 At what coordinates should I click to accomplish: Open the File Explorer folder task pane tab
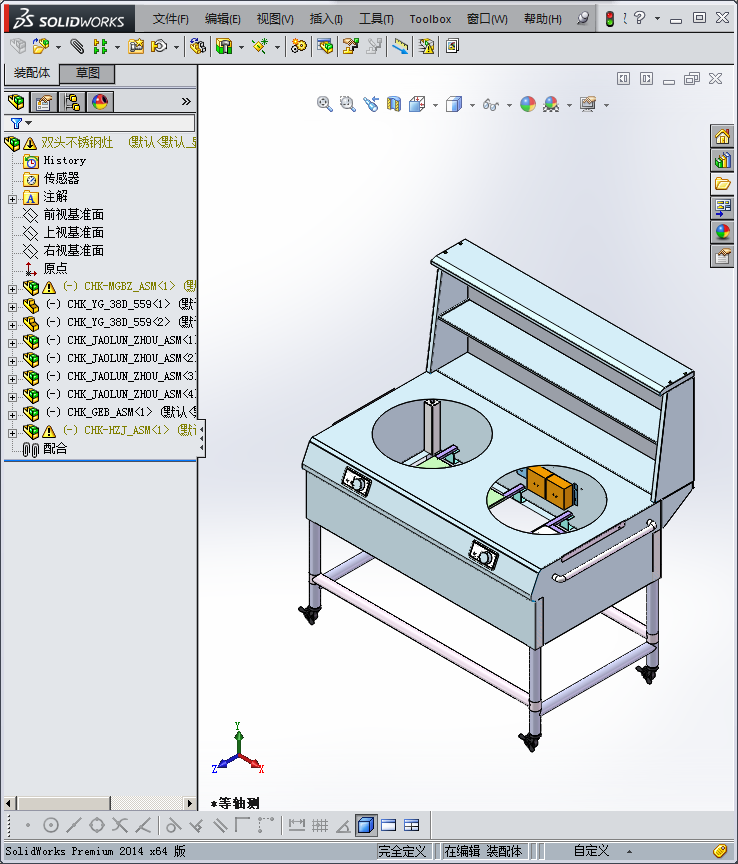click(722, 184)
